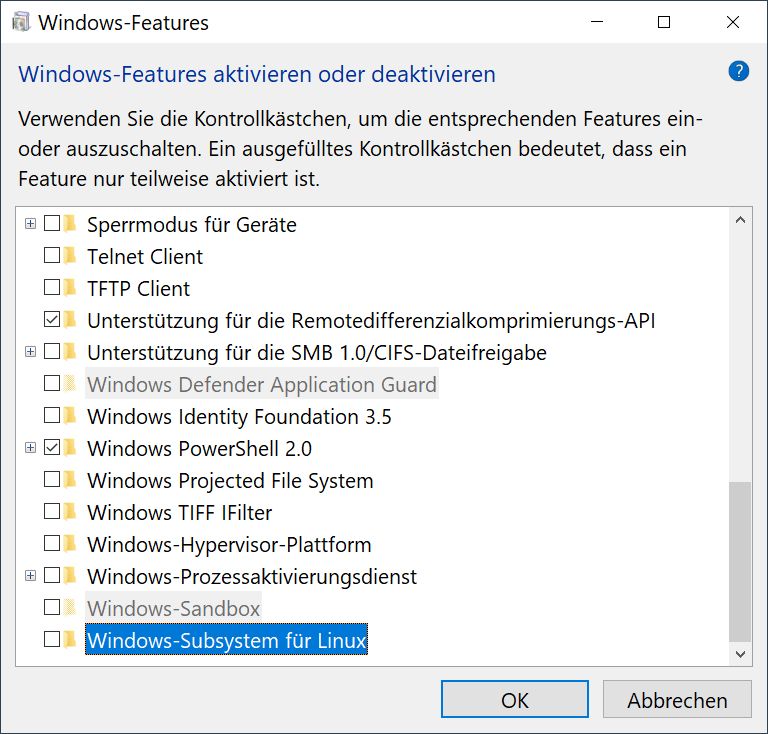Close the Windows-Features dialog window
The width and height of the screenshot is (768, 734).
click(733, 22)
